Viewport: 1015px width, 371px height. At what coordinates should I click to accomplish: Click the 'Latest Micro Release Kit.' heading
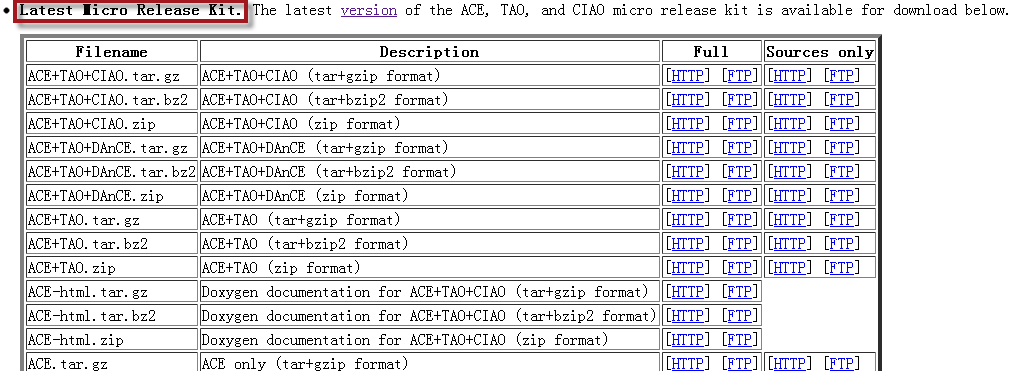131,11
